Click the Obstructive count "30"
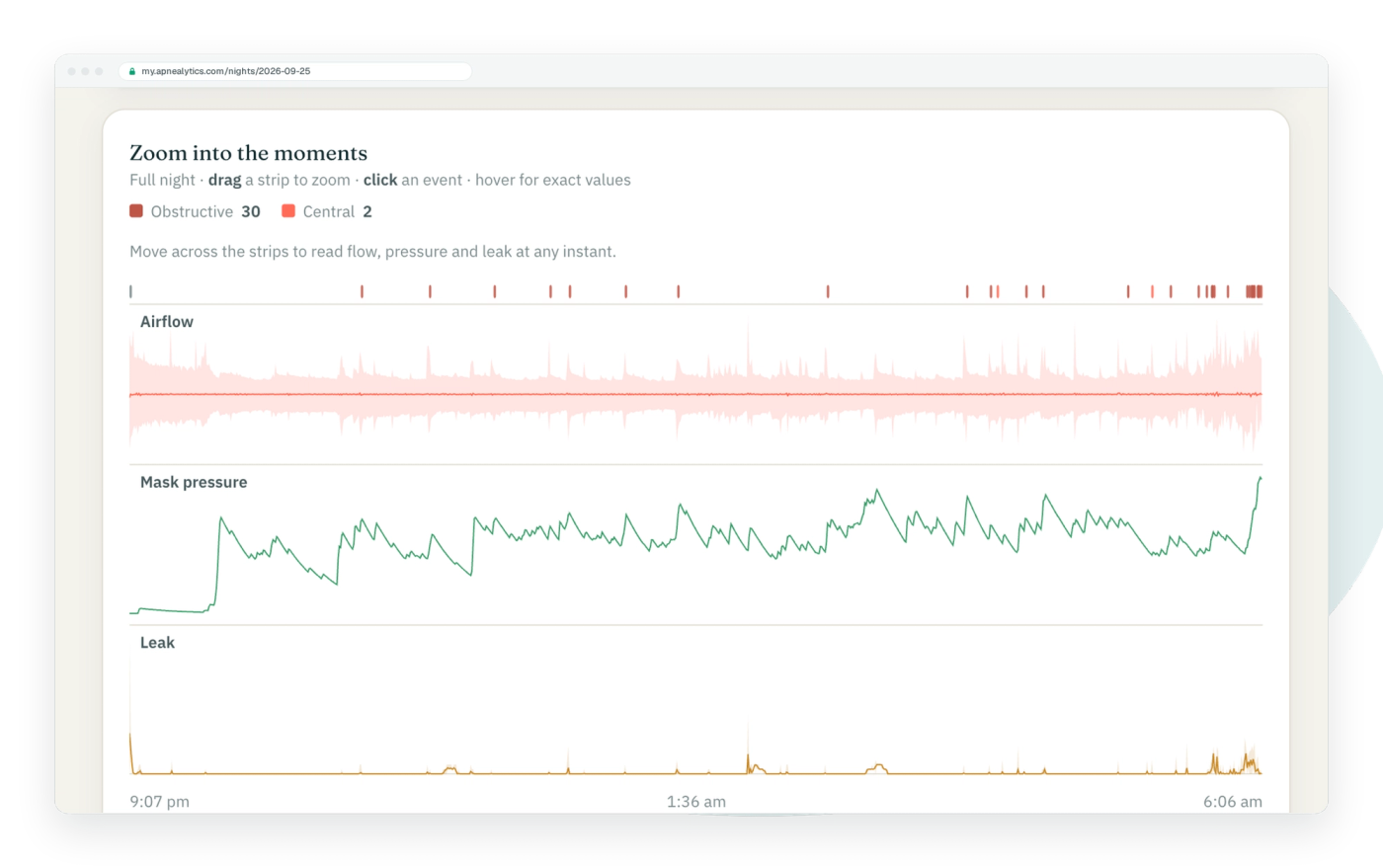 (251, 211)
